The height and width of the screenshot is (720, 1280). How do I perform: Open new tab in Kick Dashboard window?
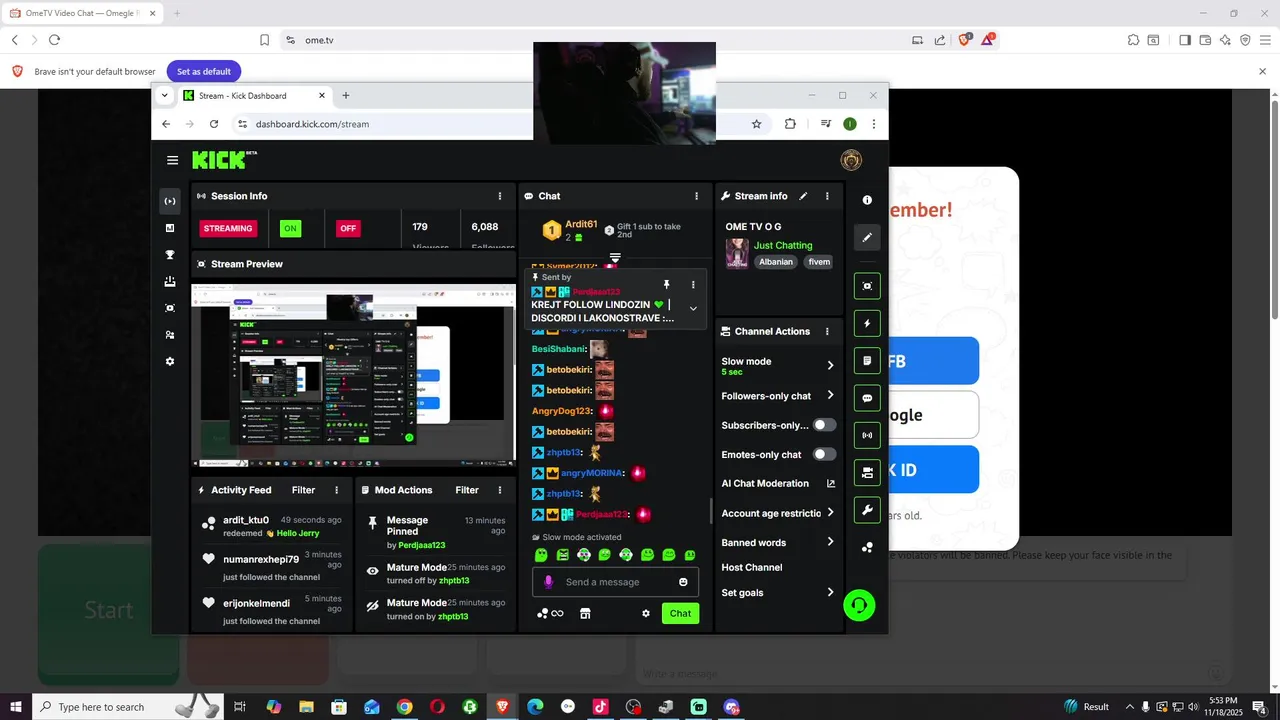(x=346, y=96)
